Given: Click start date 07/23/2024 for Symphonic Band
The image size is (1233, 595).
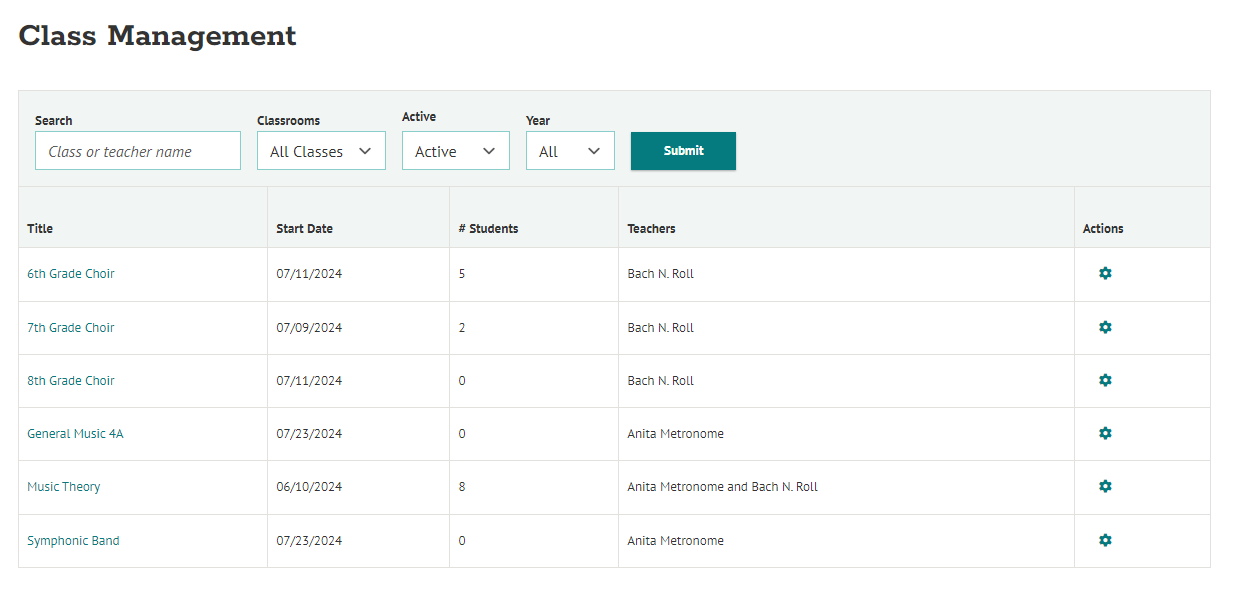Looking at the screenshot, I should pyautogui.click(x=309, y=541).
